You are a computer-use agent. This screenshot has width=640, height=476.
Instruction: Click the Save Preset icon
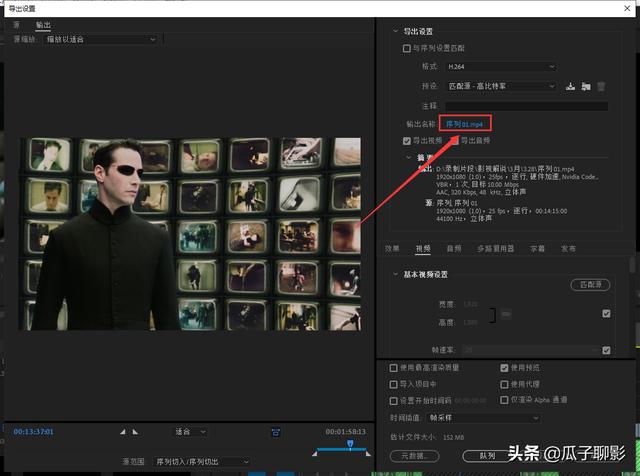(570, 86)
